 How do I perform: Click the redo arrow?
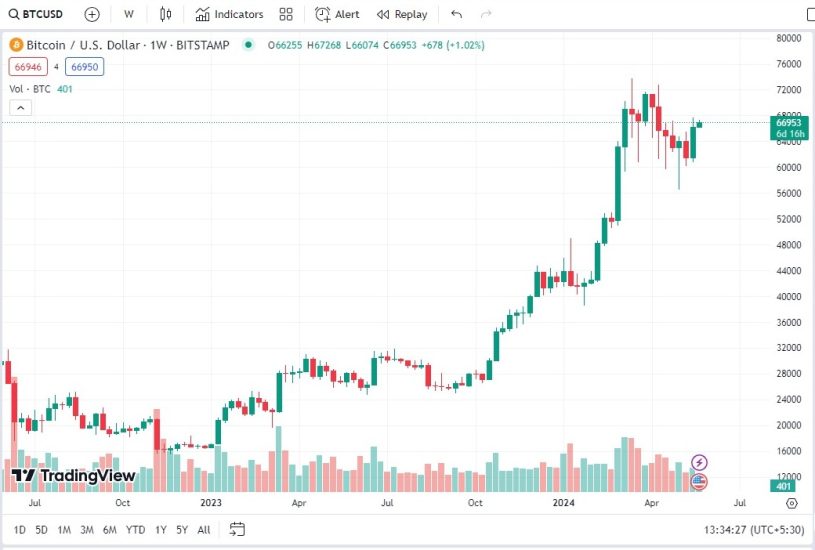pos(486,14)
